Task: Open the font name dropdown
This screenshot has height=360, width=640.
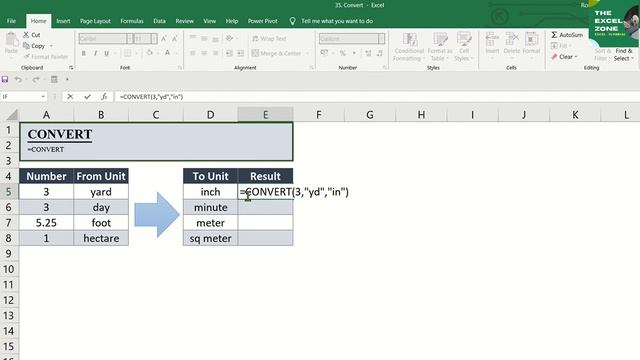Action: pos(129,39)
